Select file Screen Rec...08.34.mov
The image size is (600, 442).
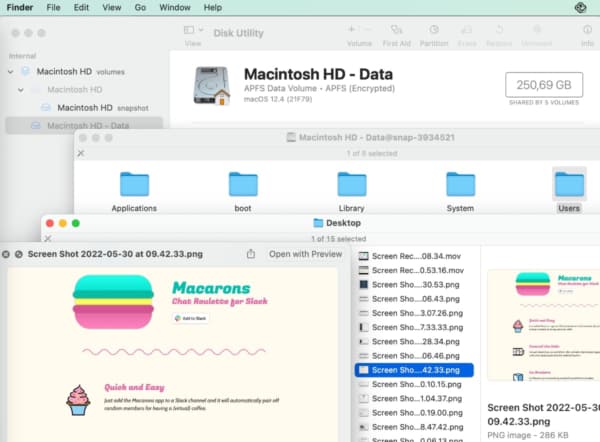[414, 256]
